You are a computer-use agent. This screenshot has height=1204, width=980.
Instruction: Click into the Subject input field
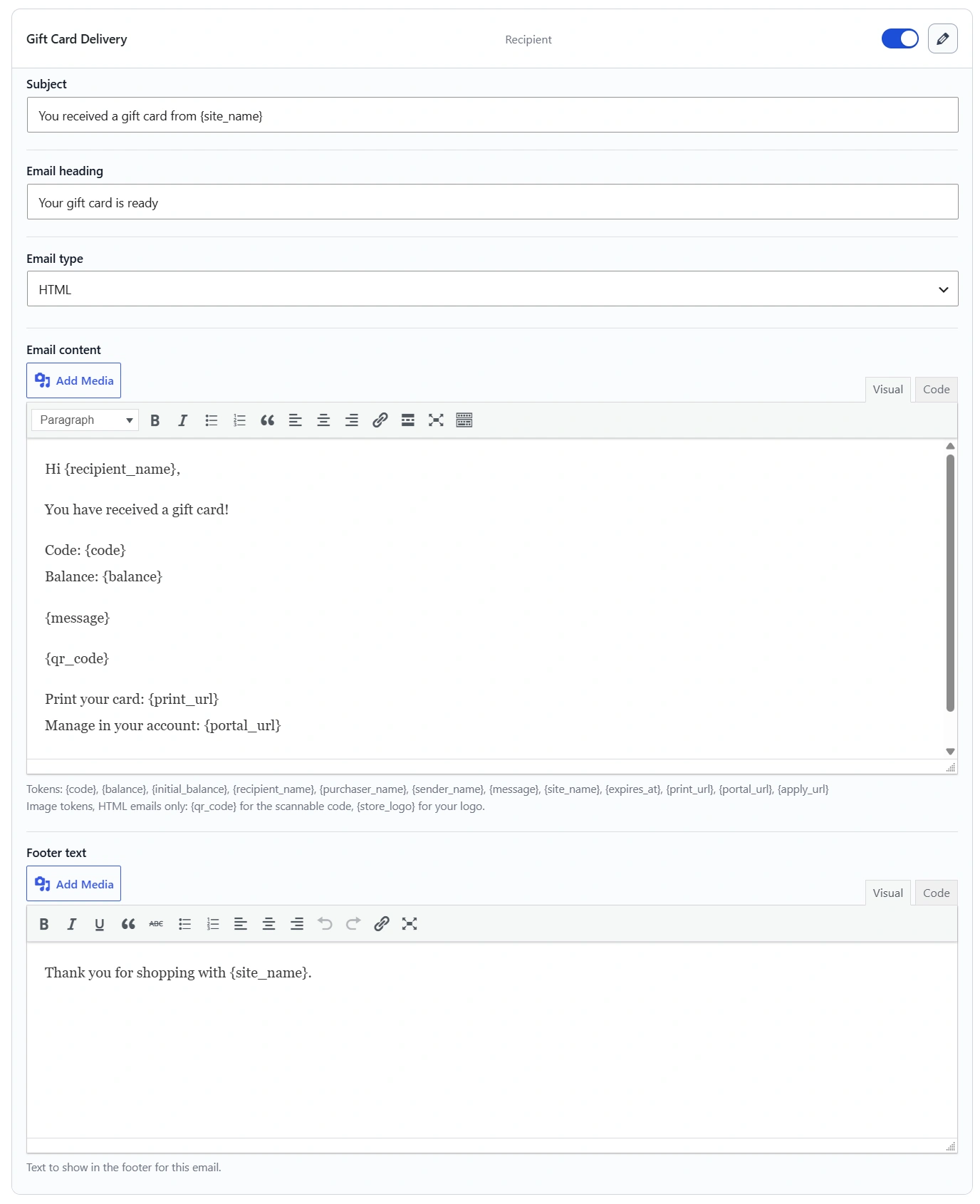click(x=492, y=115)
